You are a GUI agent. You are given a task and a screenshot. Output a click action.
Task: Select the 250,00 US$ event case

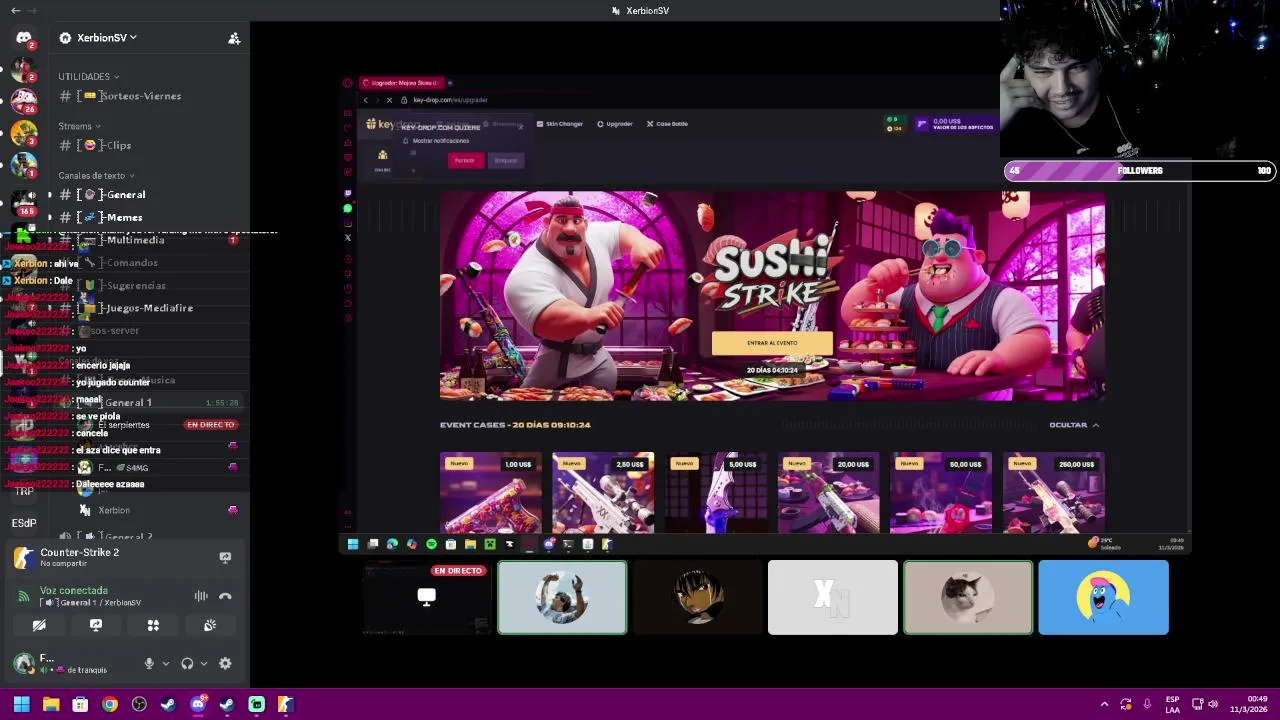[1053, 492]
